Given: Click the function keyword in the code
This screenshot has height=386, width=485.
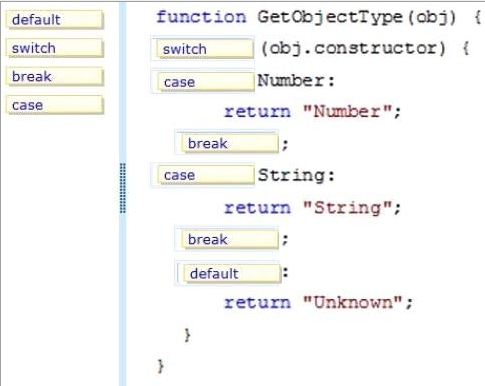Looking at the screenshot, I should (x=201, y=17).
